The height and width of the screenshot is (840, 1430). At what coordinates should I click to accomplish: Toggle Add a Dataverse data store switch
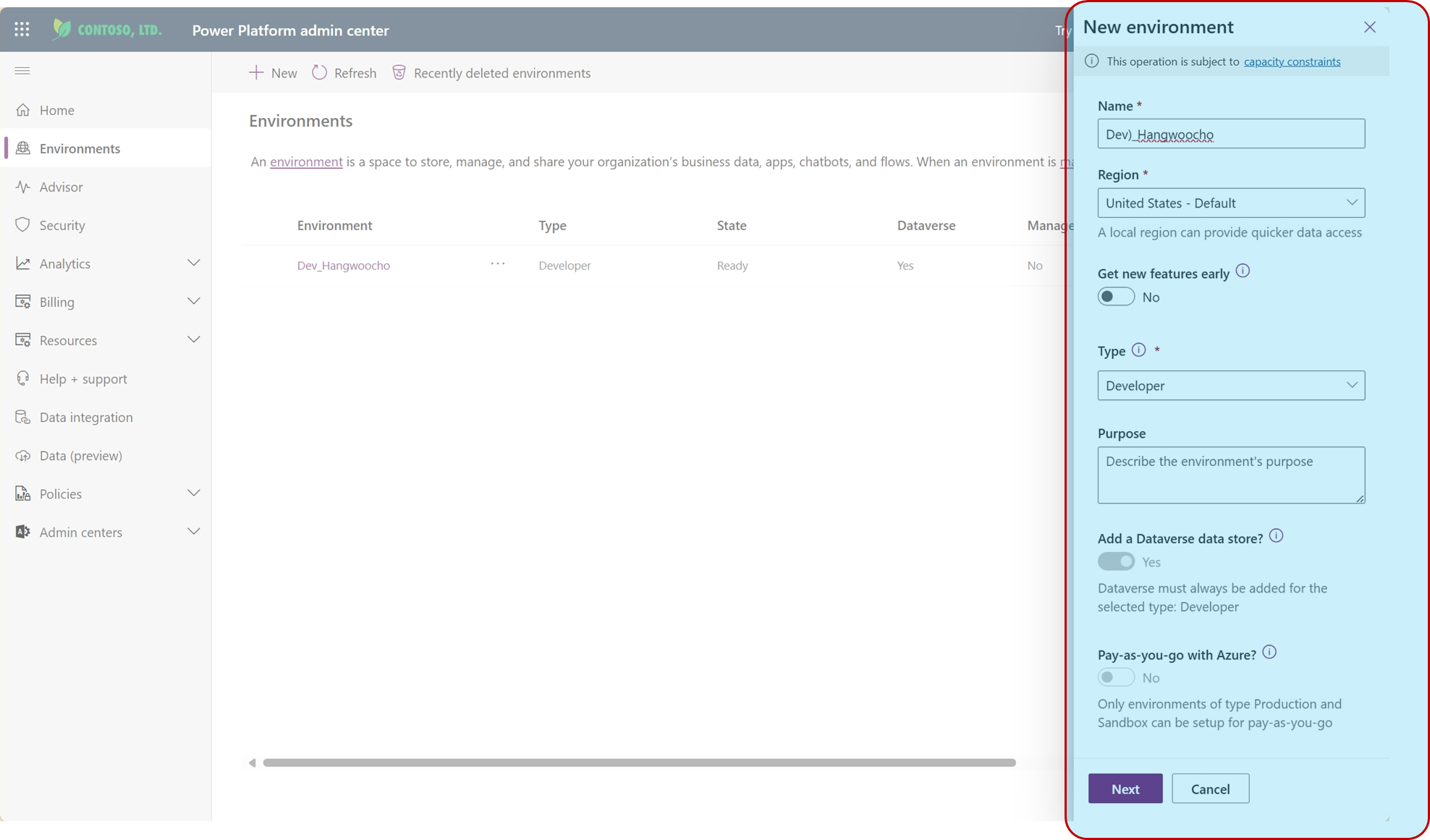point(1116,561)
